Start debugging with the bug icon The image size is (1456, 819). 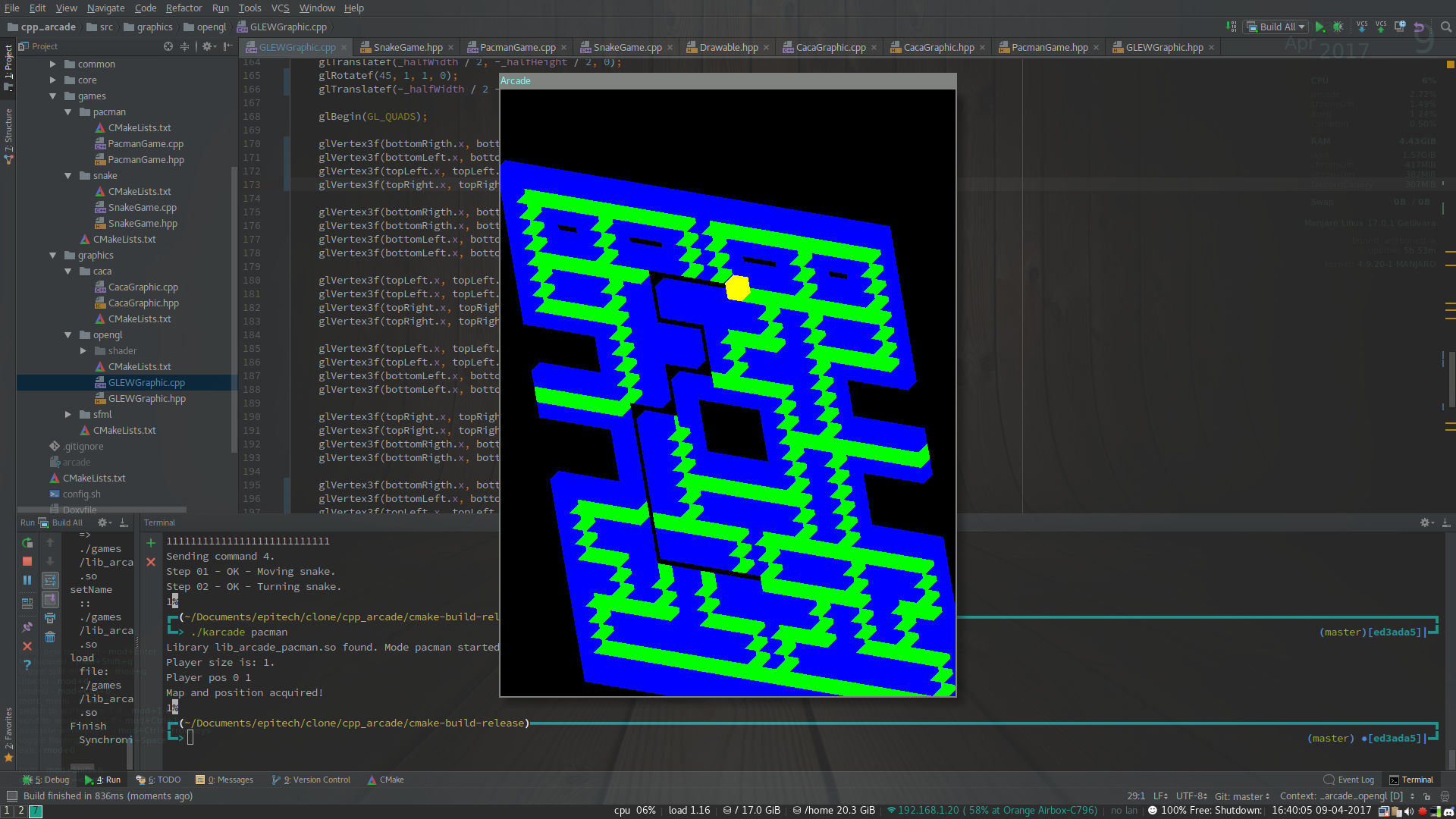(1338, 27)
